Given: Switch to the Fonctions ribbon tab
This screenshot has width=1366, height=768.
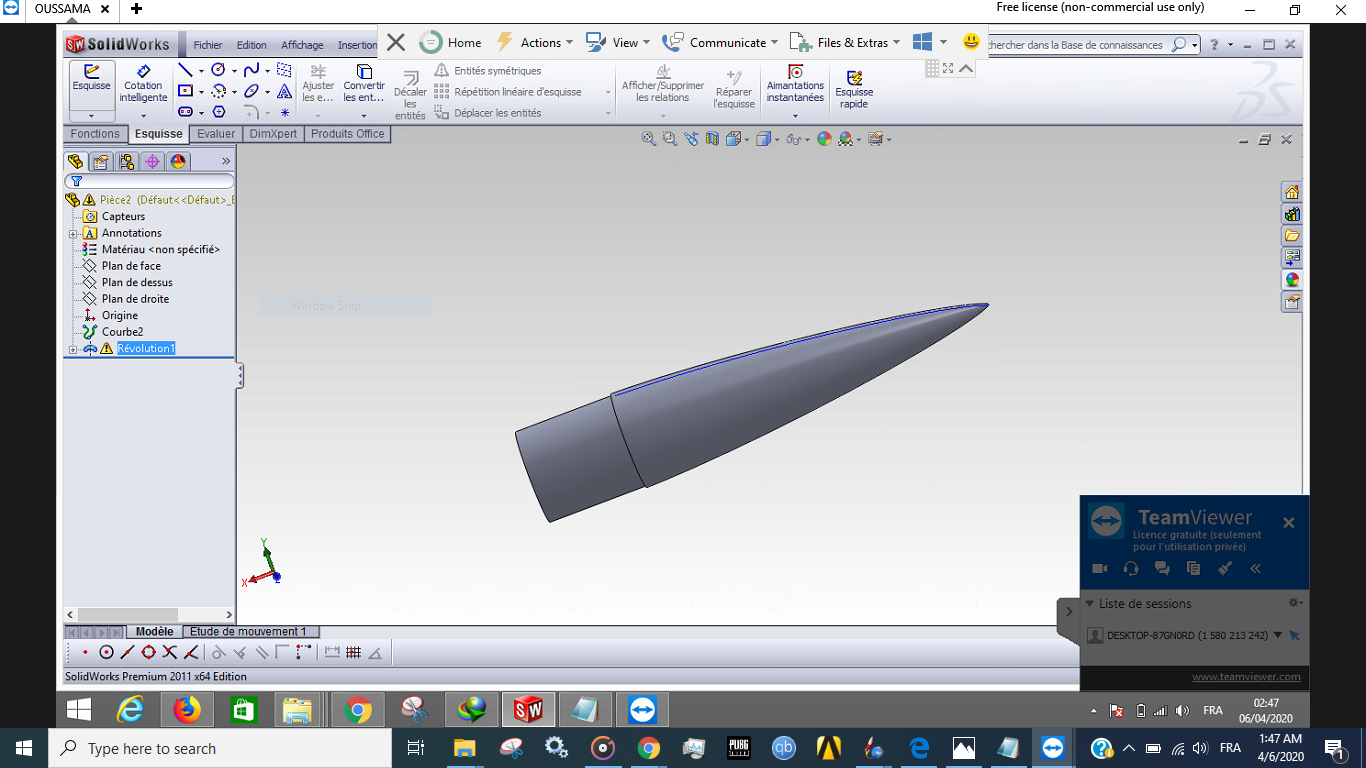Looking at the screenshot, I should coord(95,133).
